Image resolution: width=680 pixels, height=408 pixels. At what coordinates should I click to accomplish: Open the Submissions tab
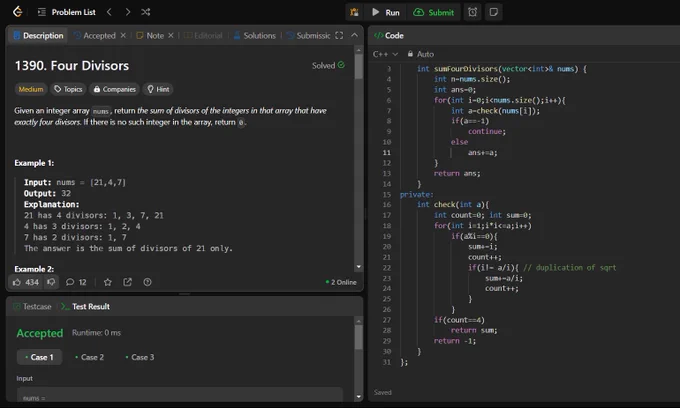point(309,36)
